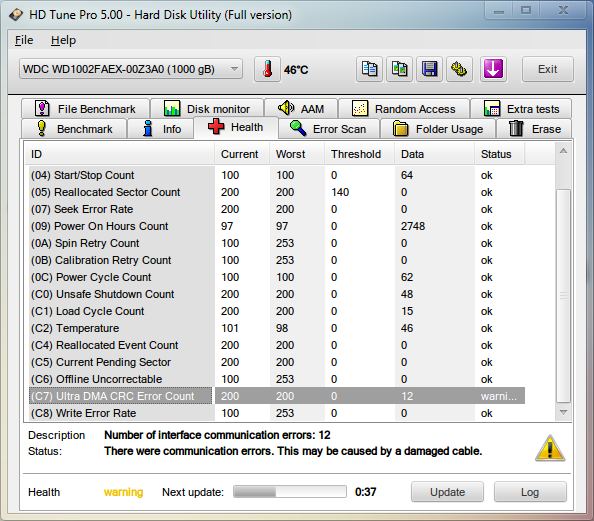Viewport: 594px width, 521px height.
Task: Click the copy screenshot toolbar icon
Action: [x=399, y=69]
